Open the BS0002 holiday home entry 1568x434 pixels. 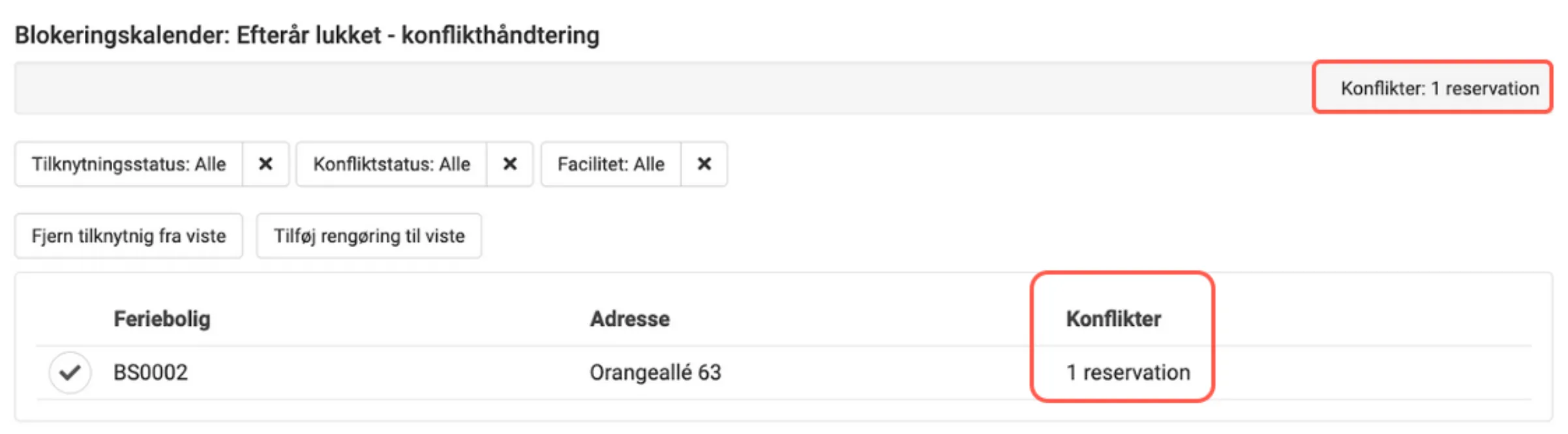coord(151,373)
